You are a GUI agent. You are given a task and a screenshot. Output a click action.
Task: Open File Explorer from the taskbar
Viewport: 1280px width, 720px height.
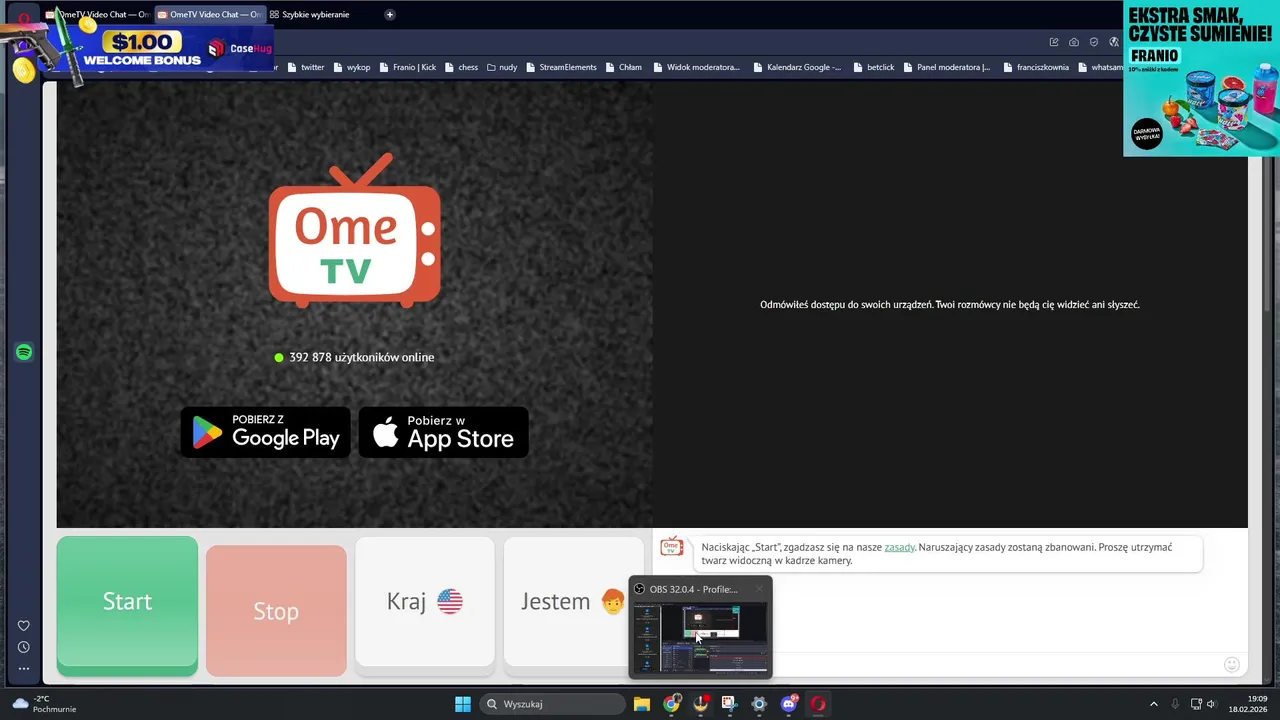click(x=642, y=704)
